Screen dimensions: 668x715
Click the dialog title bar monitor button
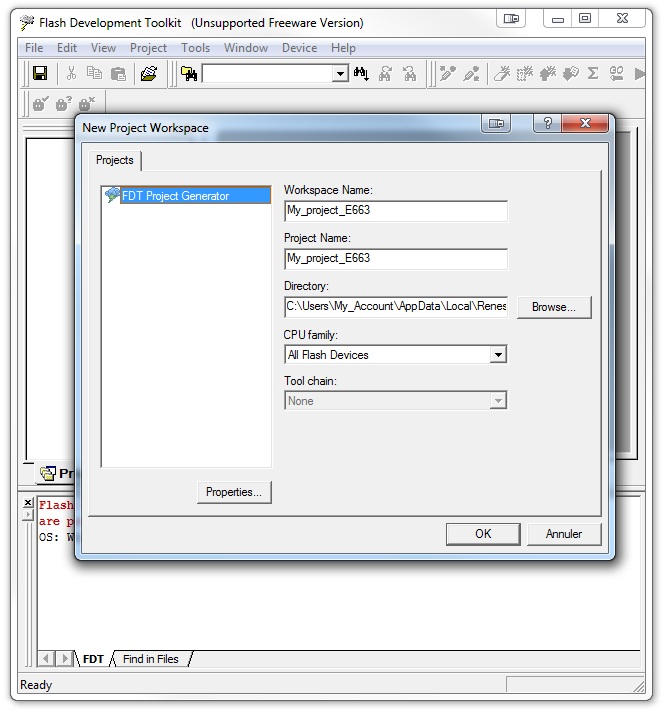point(496,123)
